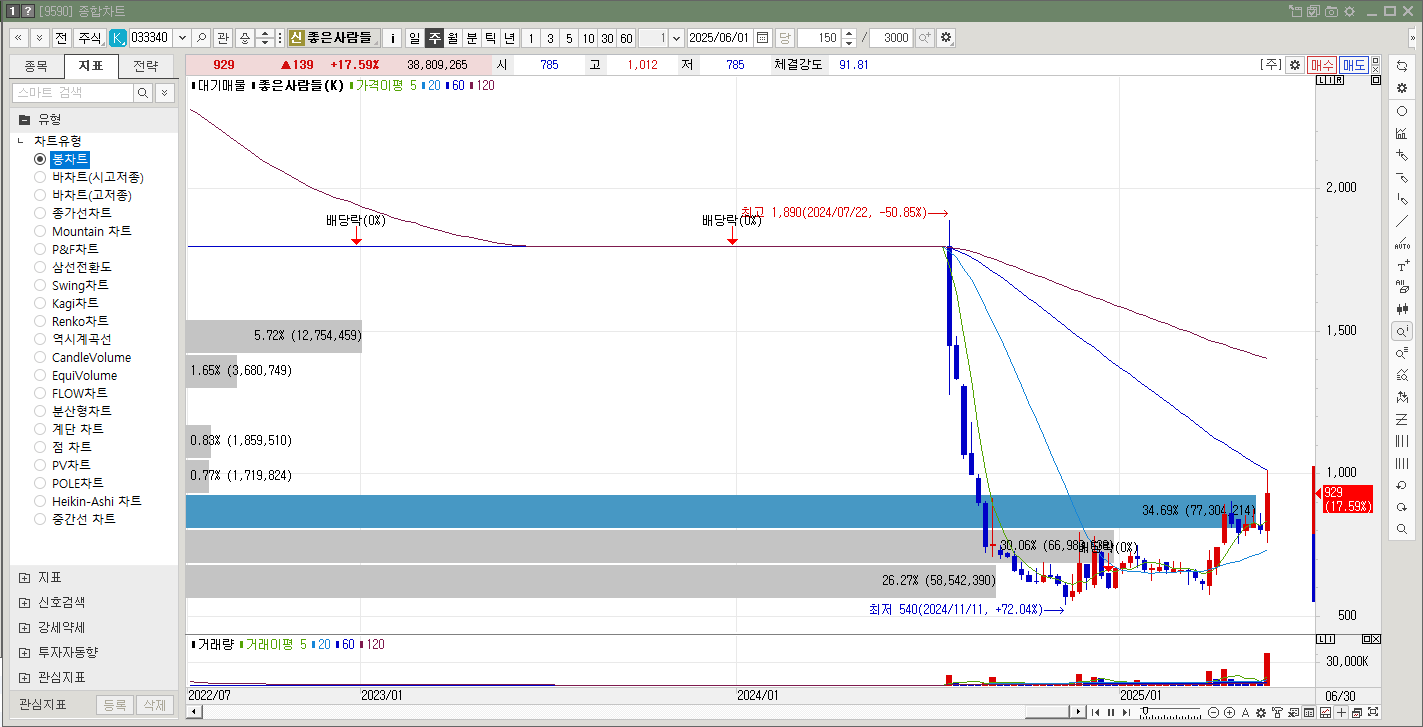
Task: Expand the 지표 tree section
Action: pyautogui.click(x=24, y=578)
